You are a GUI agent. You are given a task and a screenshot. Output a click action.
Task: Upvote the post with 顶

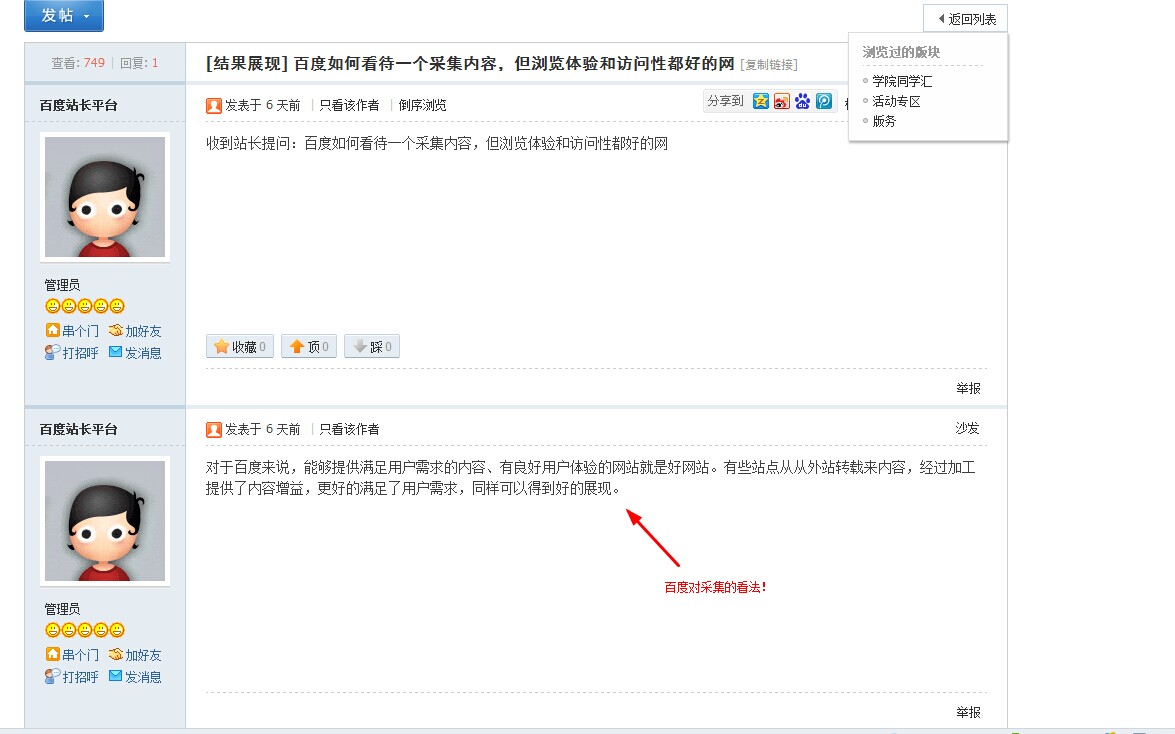point(309,346)
